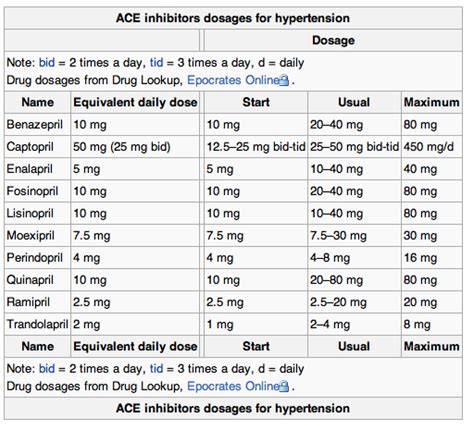
Task: Open the top 'bid' link
Action: pyautogui.click(x=47, y=63)
